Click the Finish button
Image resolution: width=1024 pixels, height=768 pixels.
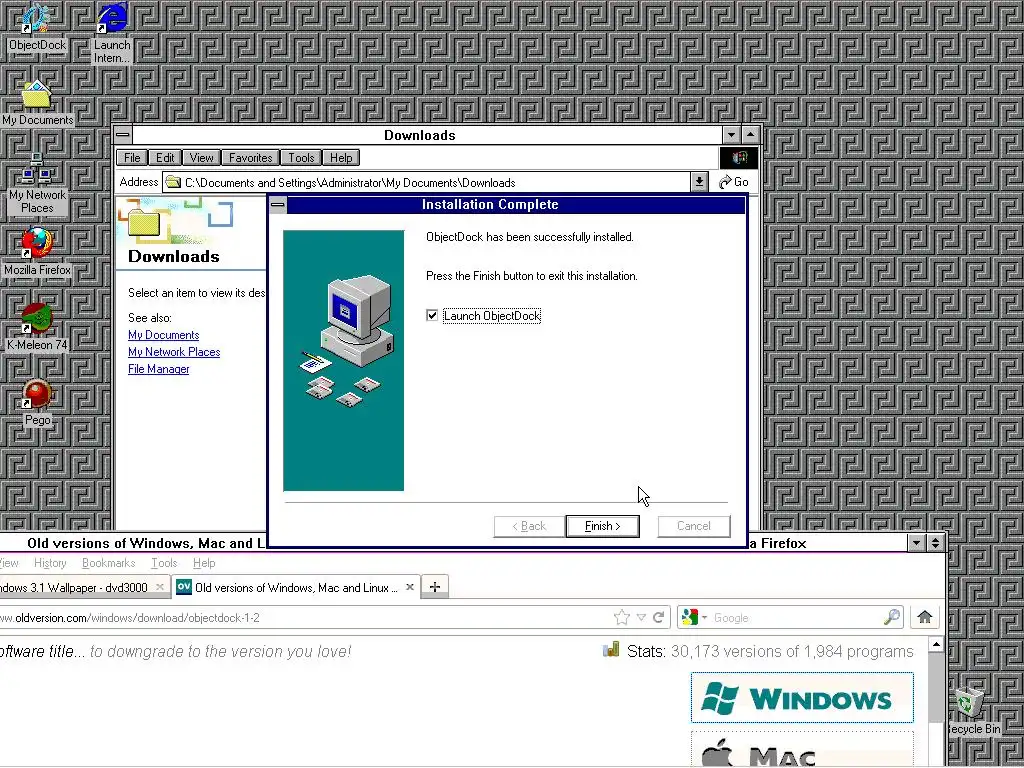[602, 526]
